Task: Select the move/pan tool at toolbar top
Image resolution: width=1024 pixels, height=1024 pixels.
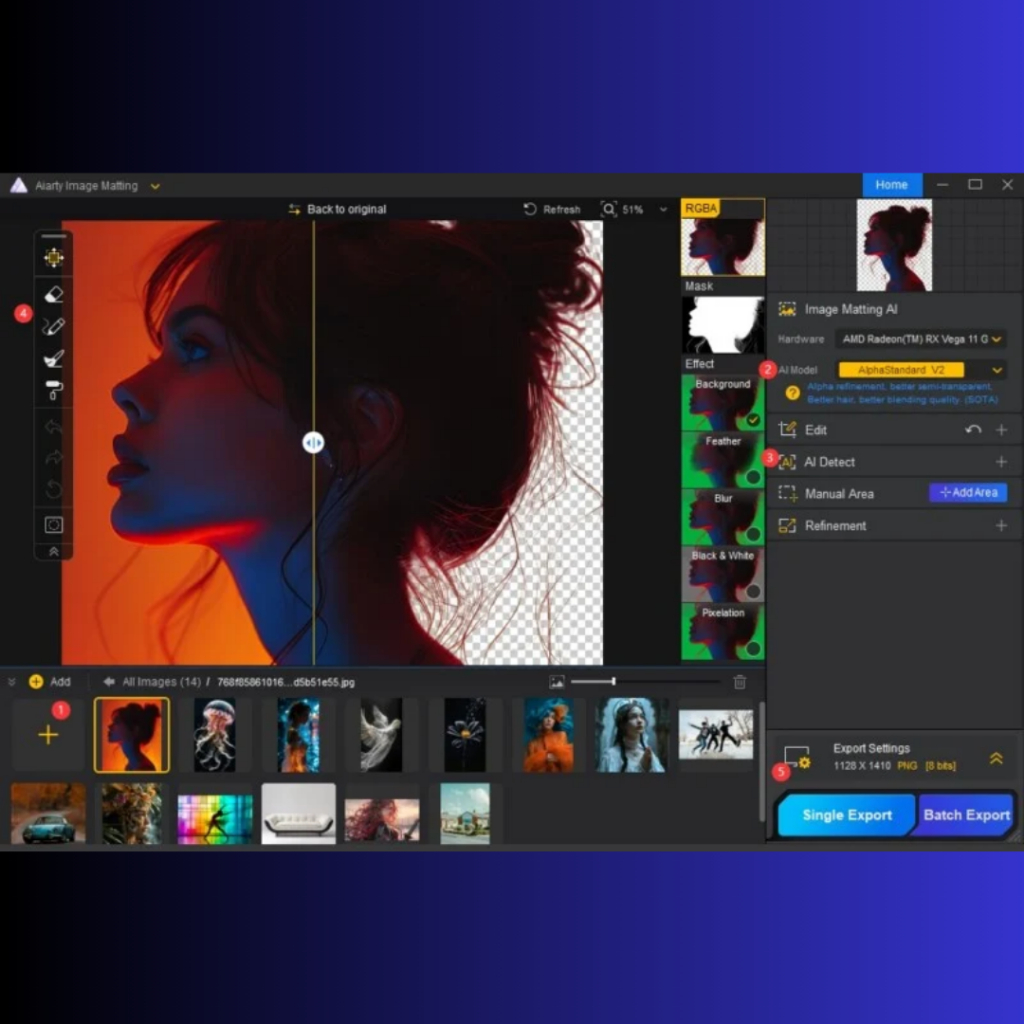Action: (54, 258)
